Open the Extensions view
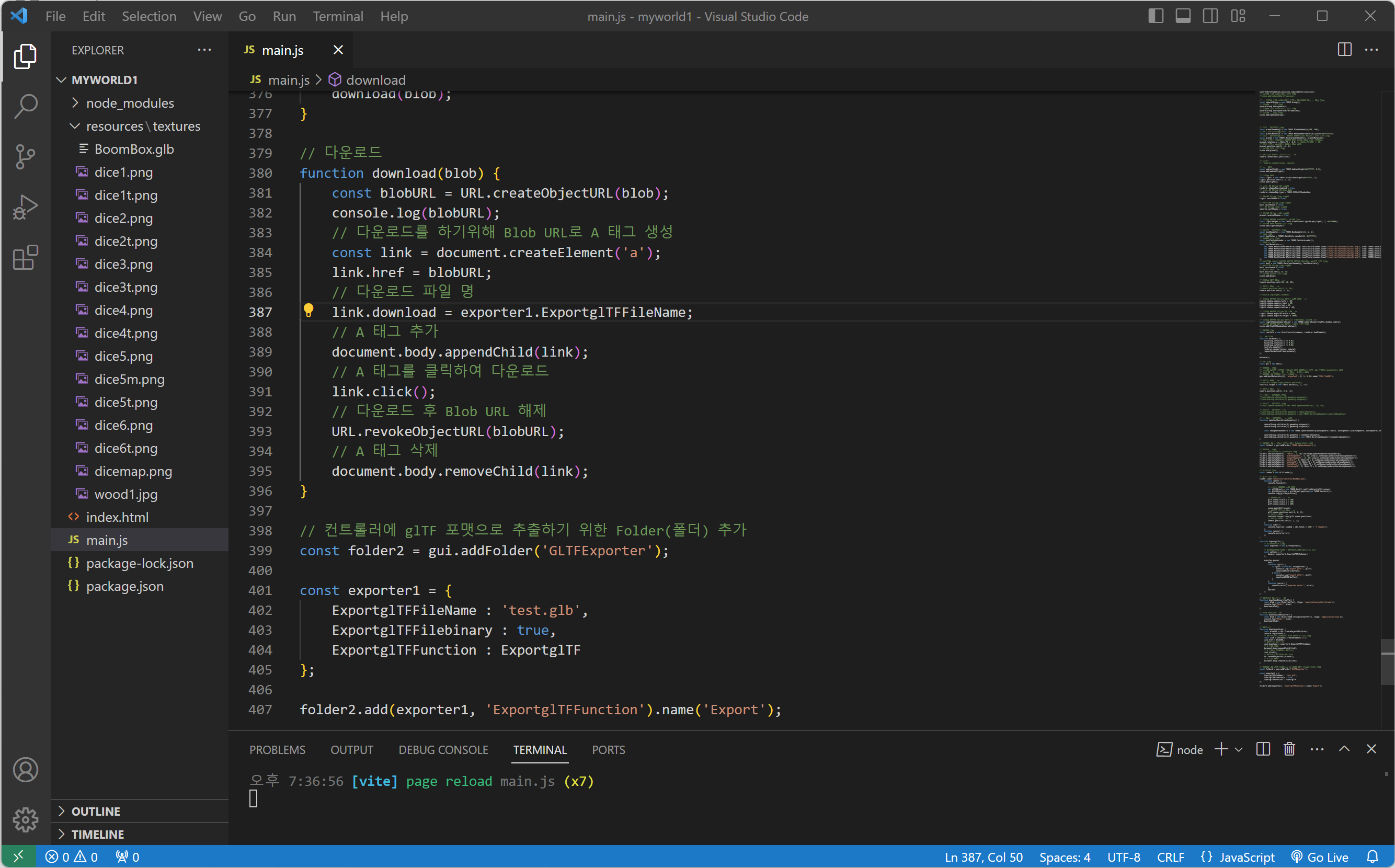This screenshot has width=1395, height=868. pos(25,258)
